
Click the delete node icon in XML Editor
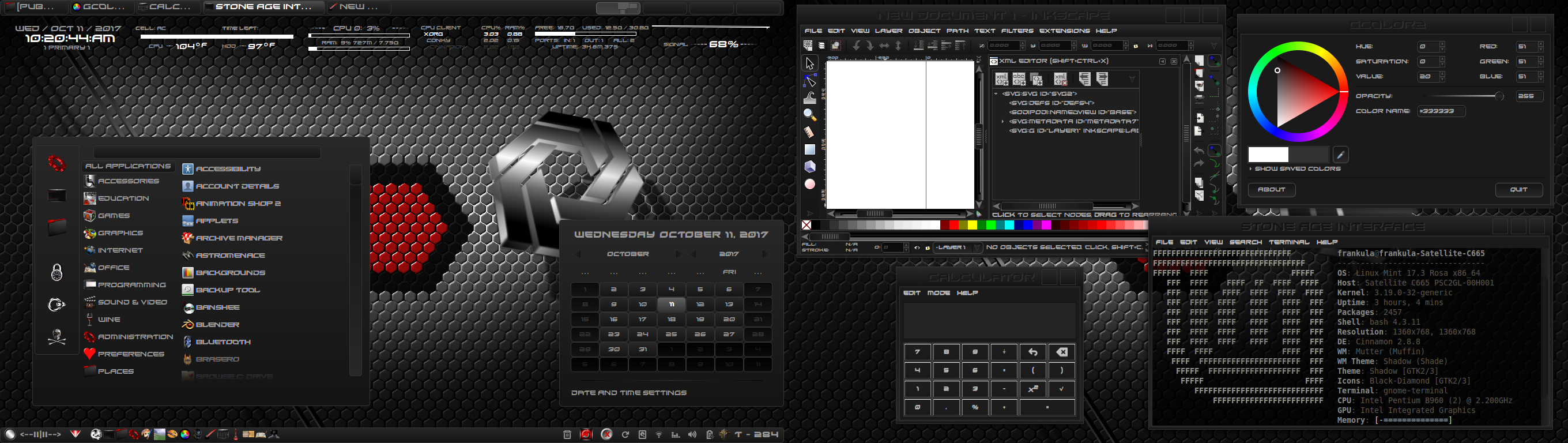1060,79
